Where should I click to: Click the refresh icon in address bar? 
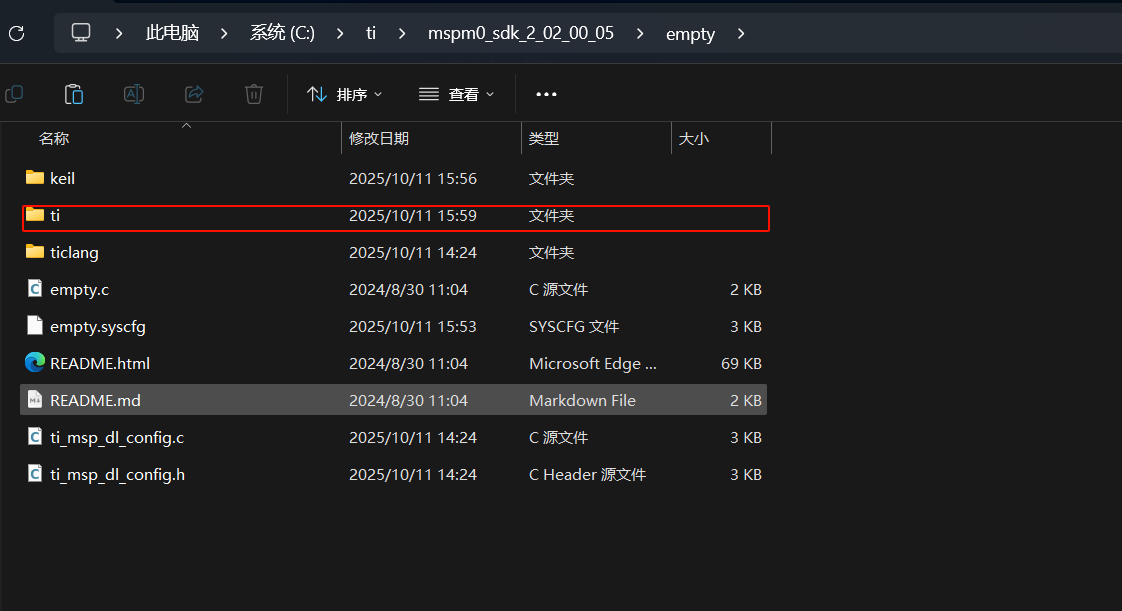(x=16, y=33)
